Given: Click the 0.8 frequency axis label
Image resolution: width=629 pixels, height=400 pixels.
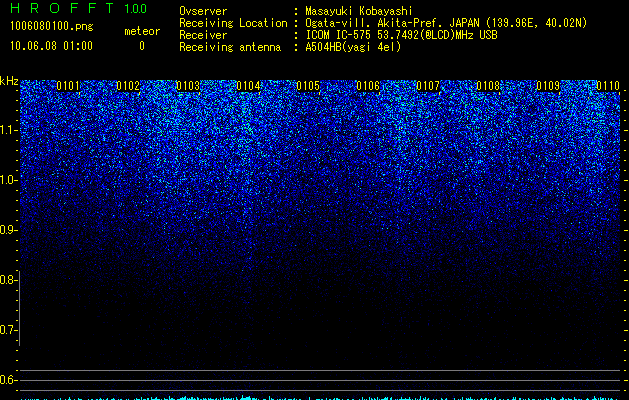Looking at the screenshot, I should coord(8,280).
